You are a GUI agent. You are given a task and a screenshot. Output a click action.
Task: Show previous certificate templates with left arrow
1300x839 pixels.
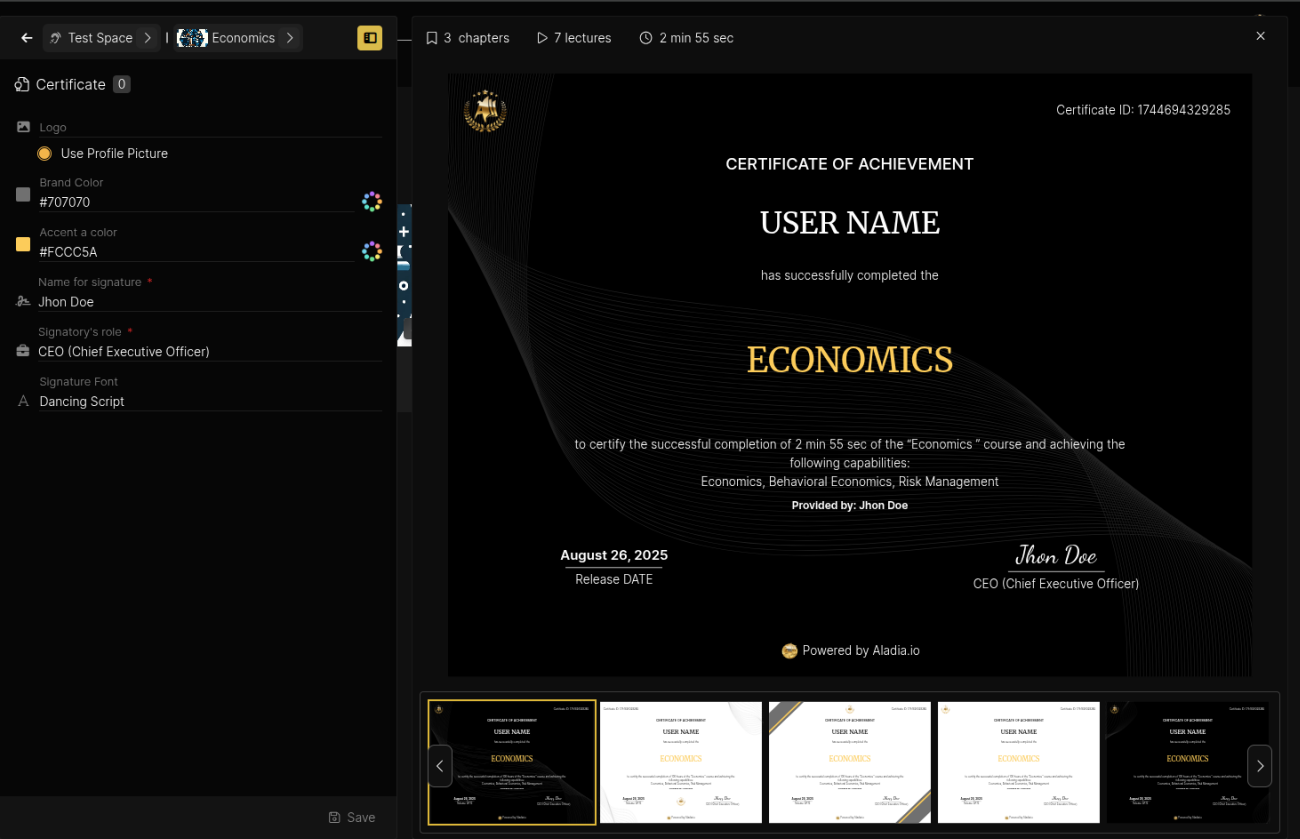440,766
